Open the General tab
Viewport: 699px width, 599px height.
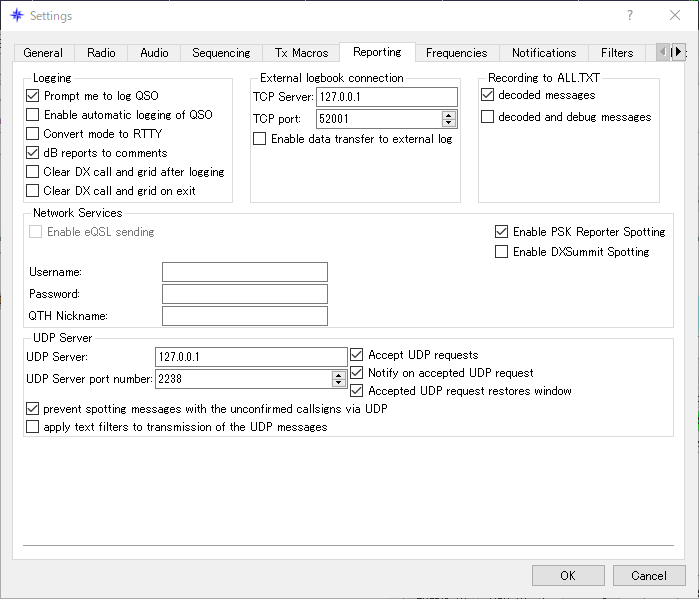43,53
